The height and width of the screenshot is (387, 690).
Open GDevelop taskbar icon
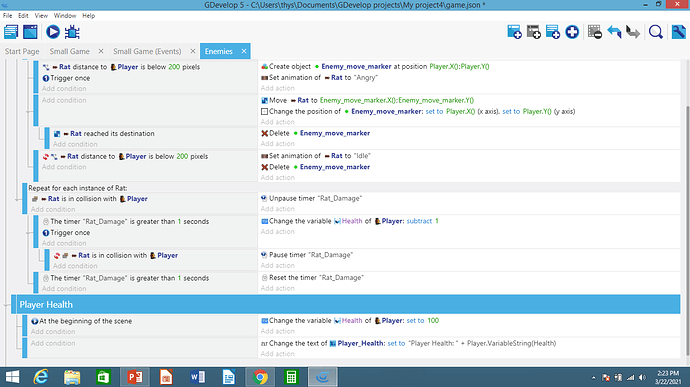click(323, 377)
